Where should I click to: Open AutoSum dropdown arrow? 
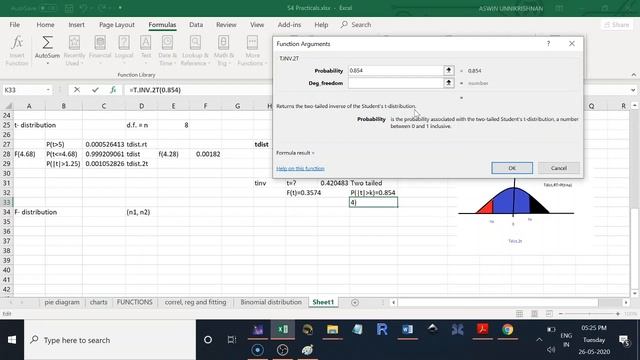(47, 63)
